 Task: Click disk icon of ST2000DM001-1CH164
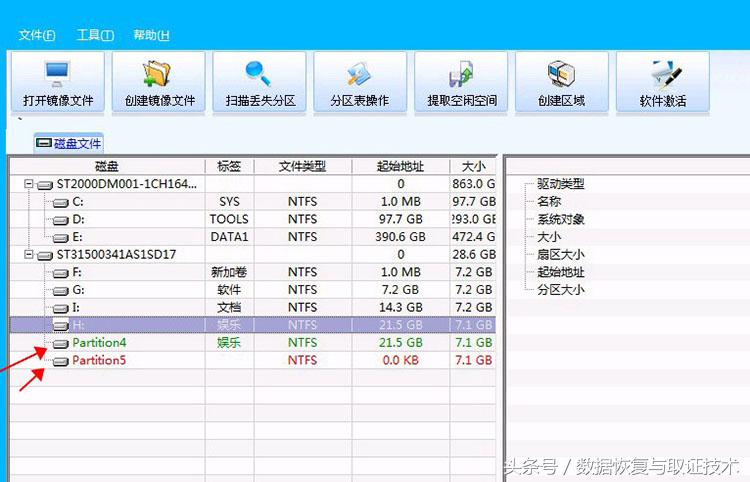tap(45, 185)
